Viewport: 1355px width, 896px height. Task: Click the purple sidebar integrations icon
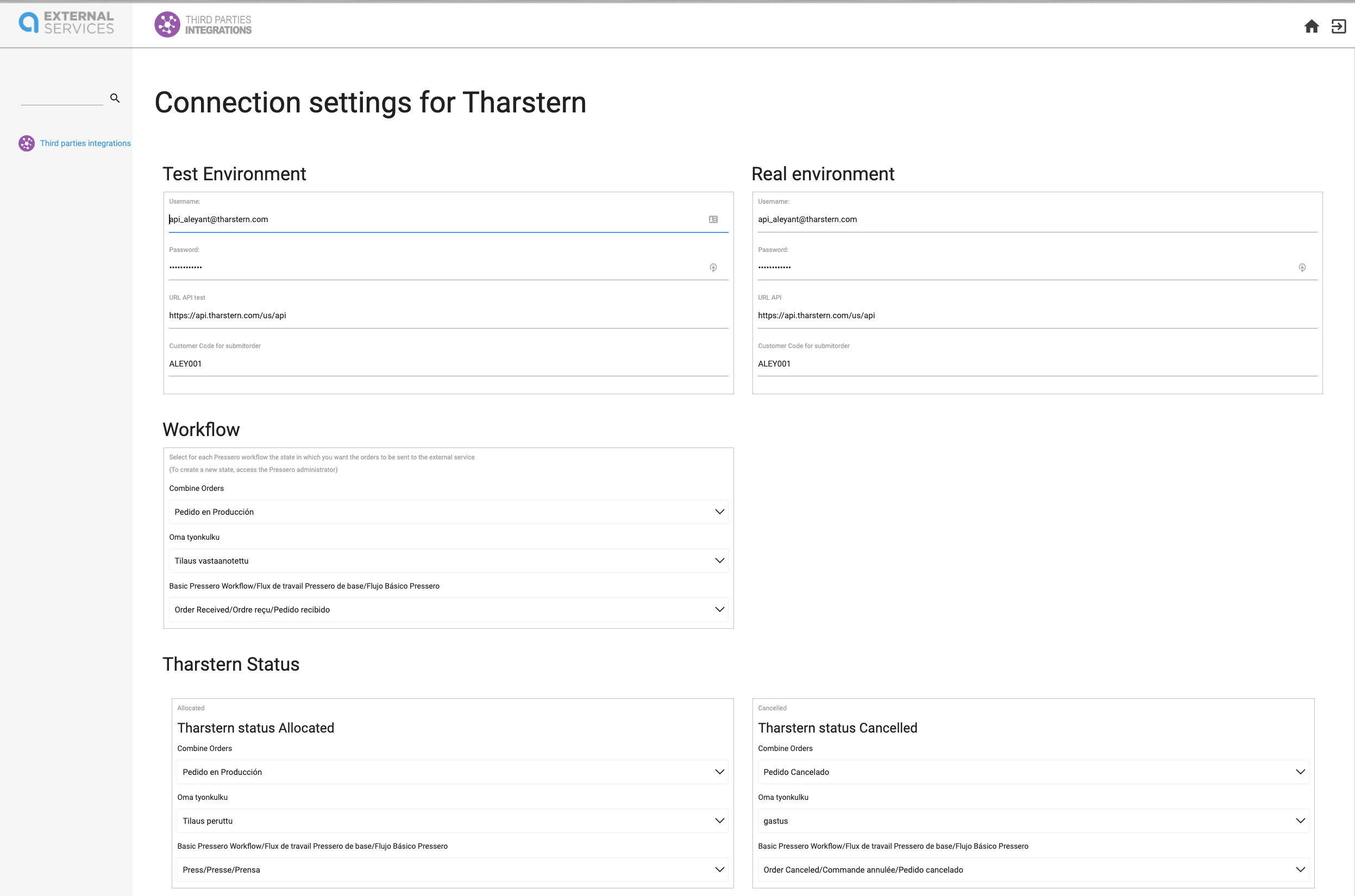click(x=26, y=143)
